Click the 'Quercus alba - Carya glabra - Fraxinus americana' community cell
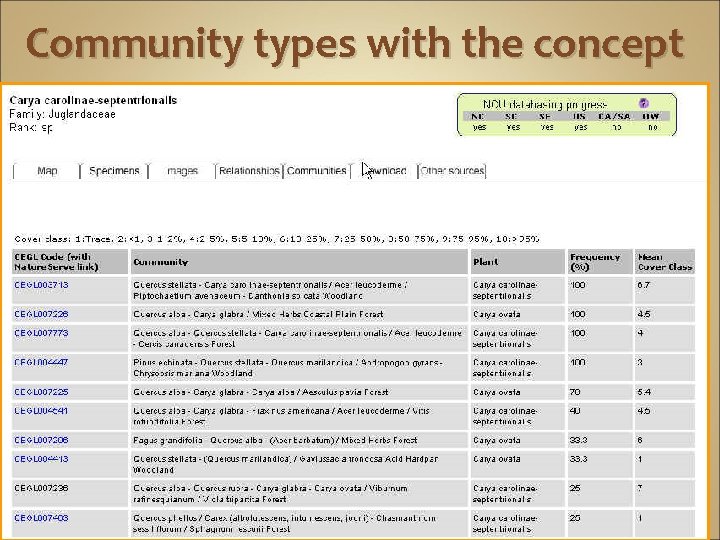 point(299,416)
